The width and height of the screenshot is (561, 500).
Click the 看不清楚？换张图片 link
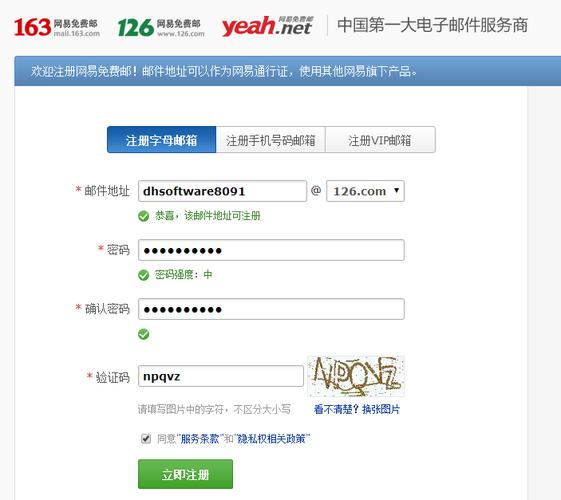click(357, 409)
